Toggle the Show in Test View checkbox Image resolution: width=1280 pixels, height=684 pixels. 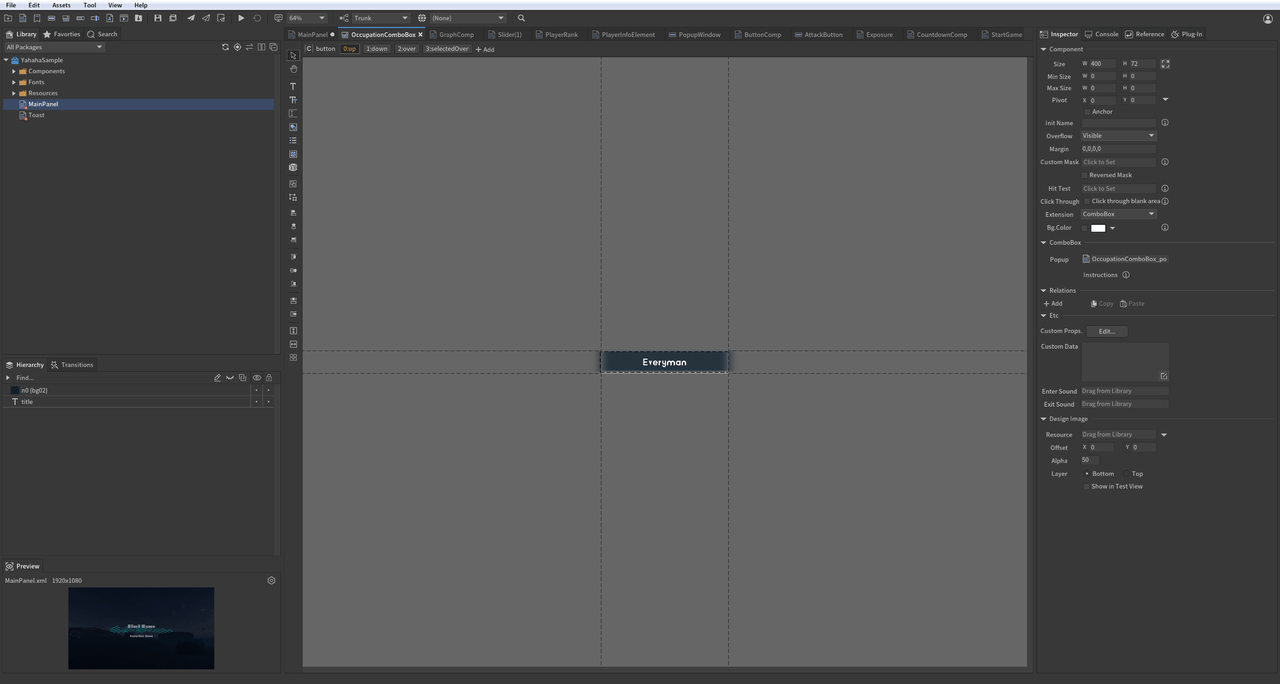point(1087,486)
